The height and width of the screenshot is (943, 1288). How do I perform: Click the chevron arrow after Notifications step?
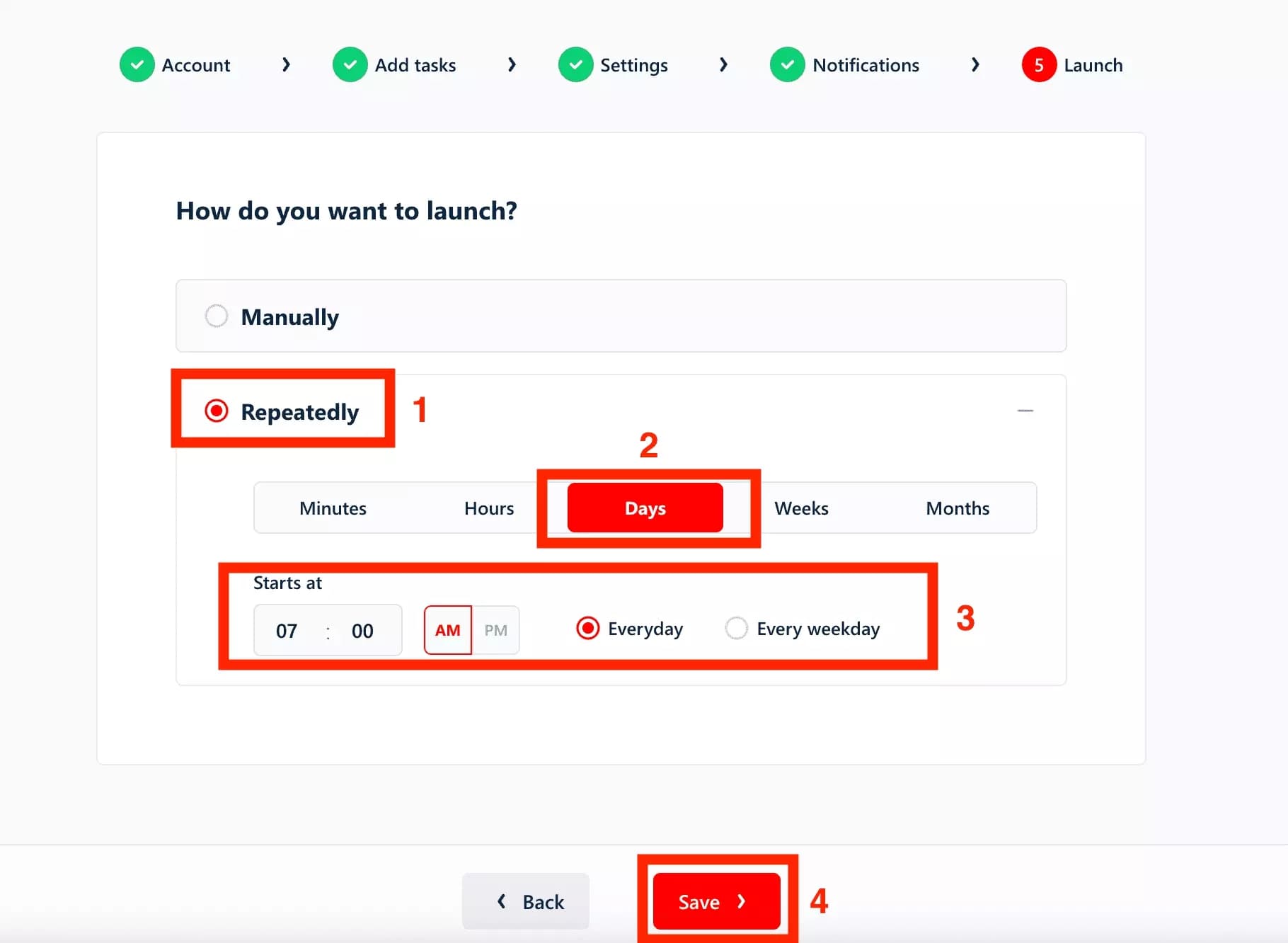click(x=975, y=65)
